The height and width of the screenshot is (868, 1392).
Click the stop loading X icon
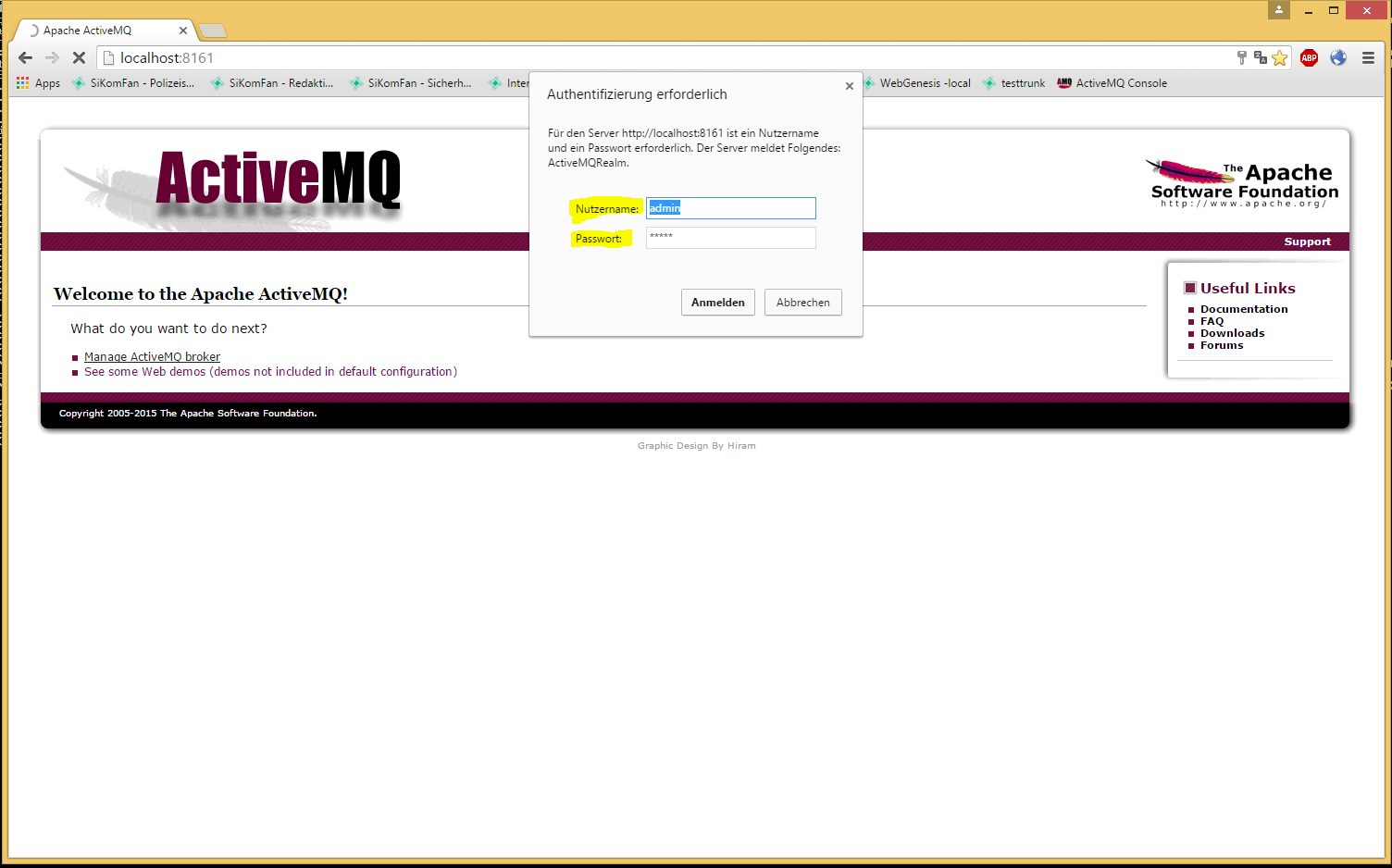coord(79,57)
